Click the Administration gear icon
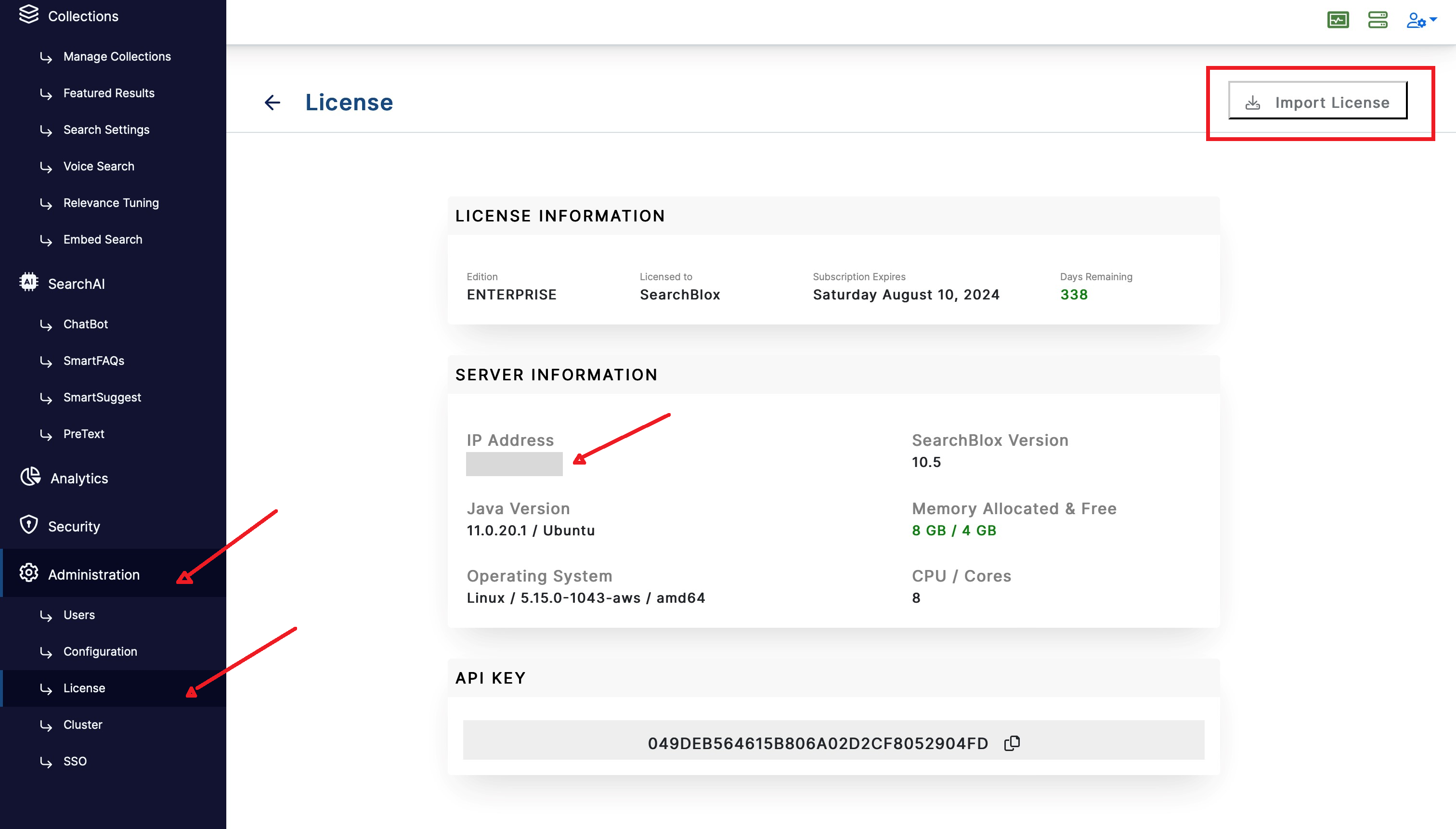The height and width of the screenshot is (829, 1456). click(x=28, y=573)
